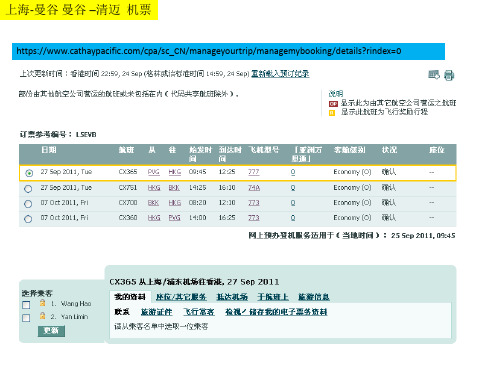Image resolution: width=500 pixels, height=375 pixels.
Task: Click the Asia Miles link in CX365 row
Action: click(293, 172)
